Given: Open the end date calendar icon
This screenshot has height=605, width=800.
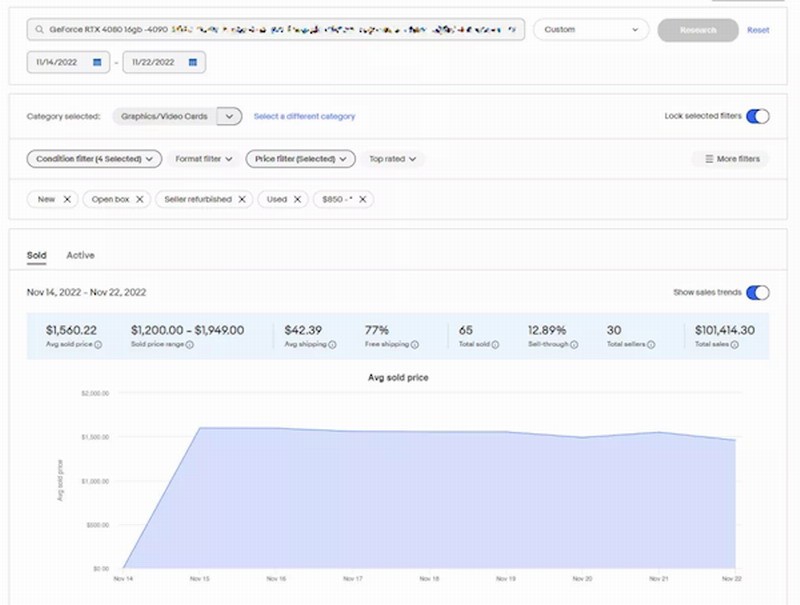Looking at the screenshot, I should 192,62.
